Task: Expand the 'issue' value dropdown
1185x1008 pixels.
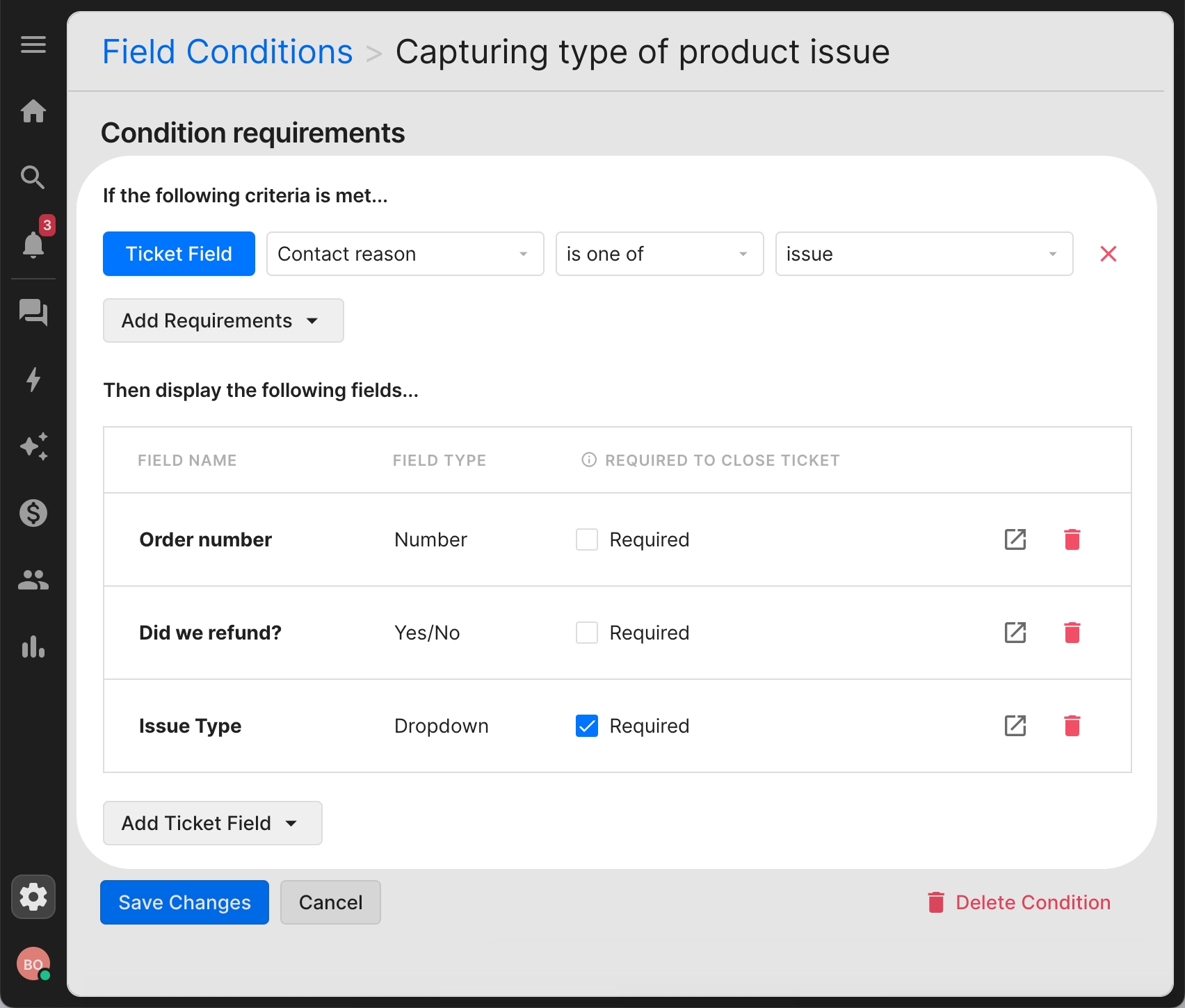Action: 923,254
